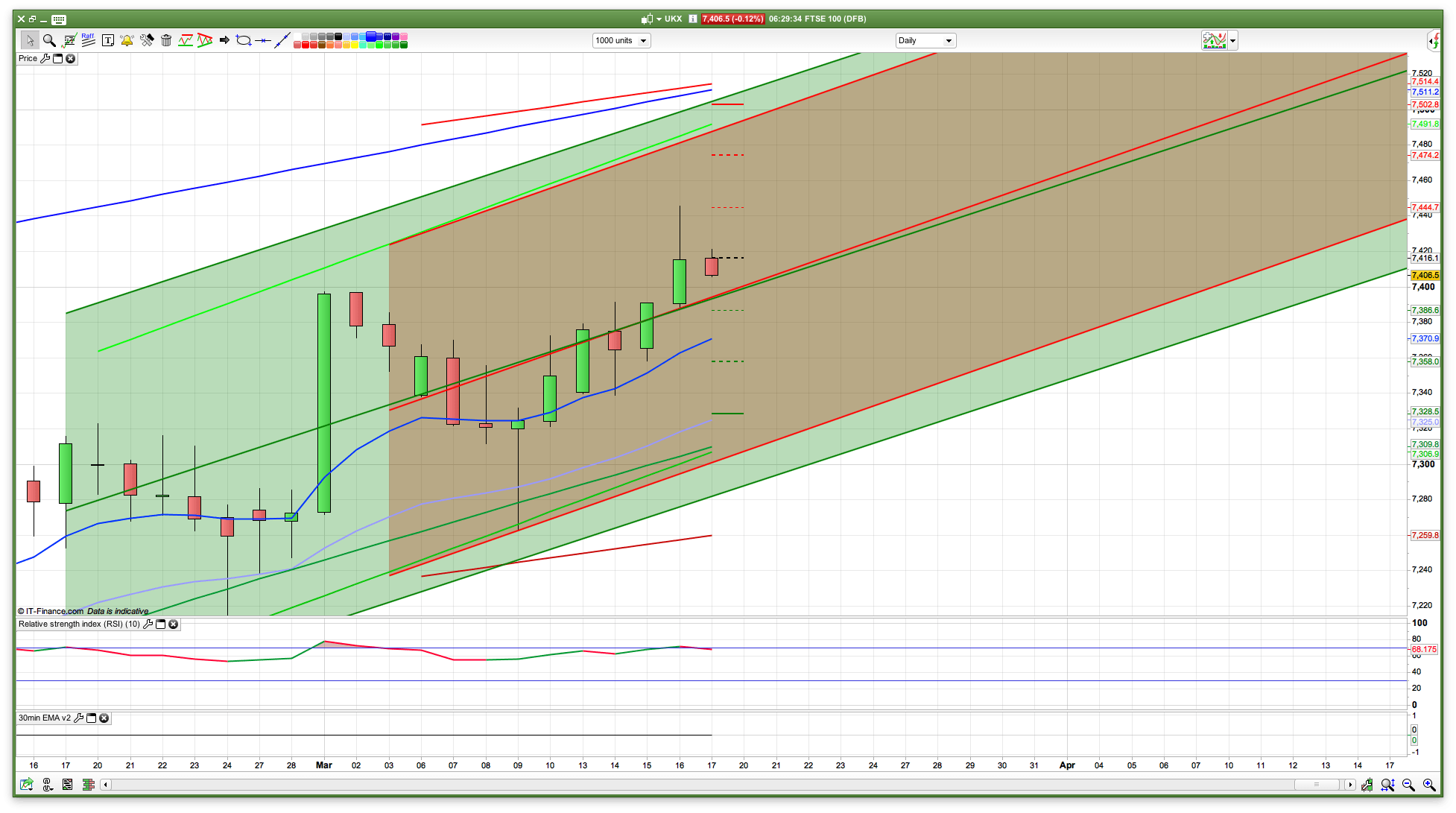
Task: Click the horizontal scrollbar left arrow
Action: click(106, 785)
